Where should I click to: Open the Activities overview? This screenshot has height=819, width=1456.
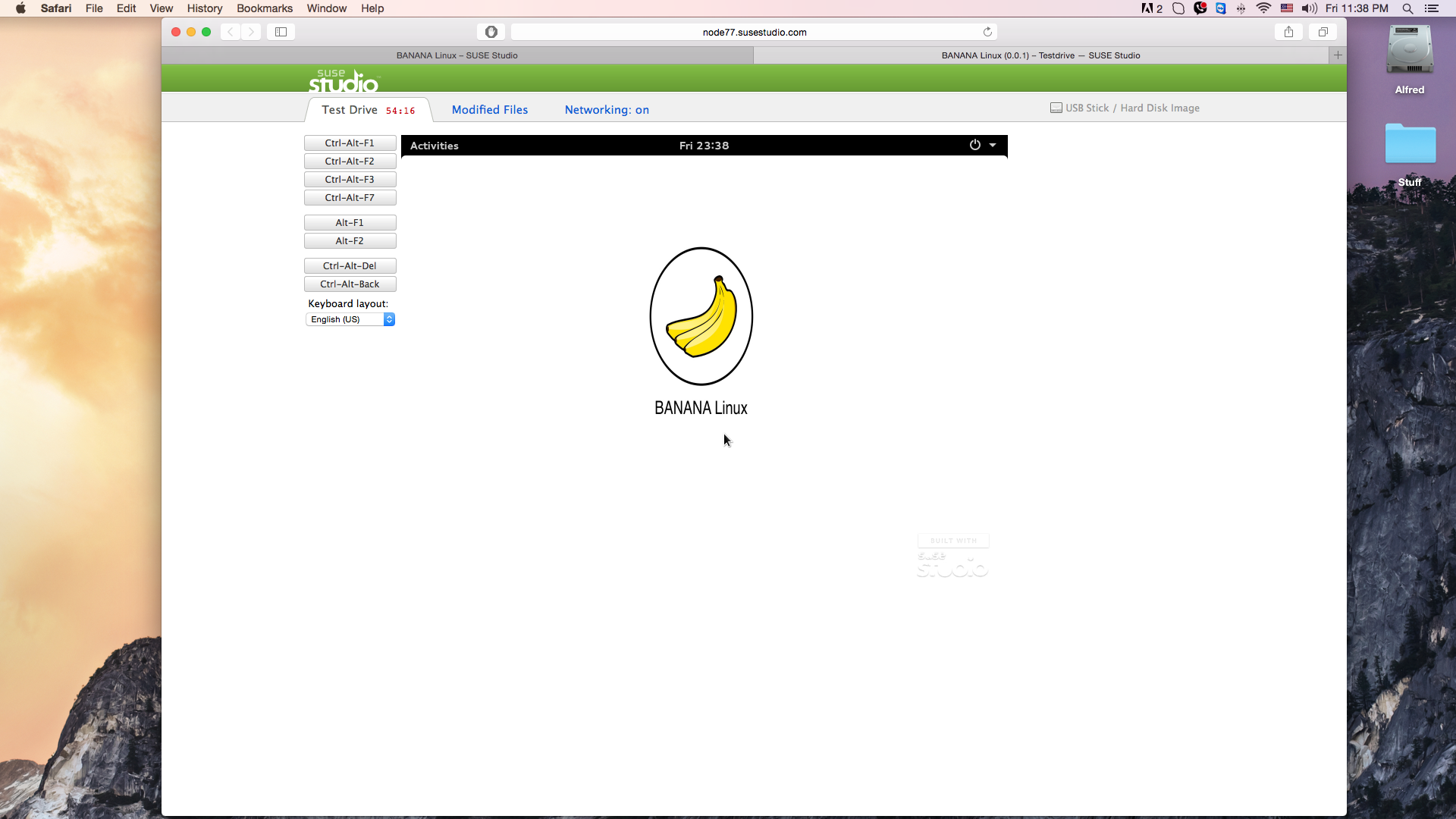(x=434, y=146)
